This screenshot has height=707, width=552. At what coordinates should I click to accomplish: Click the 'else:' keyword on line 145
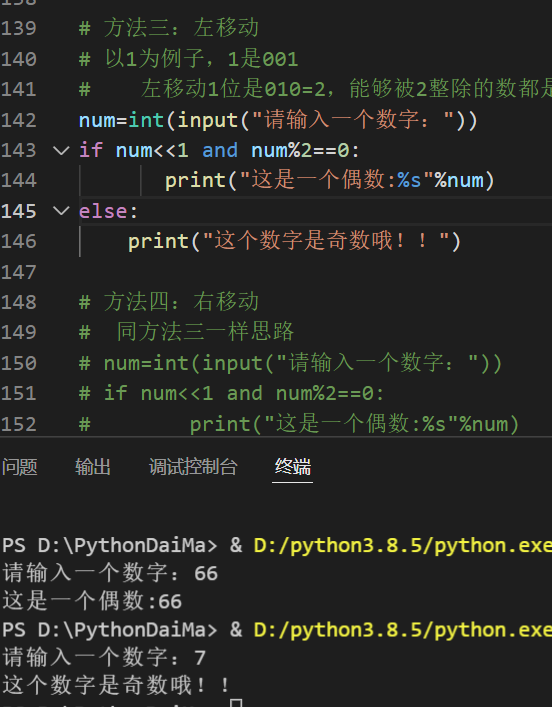[x=108, y=211]
